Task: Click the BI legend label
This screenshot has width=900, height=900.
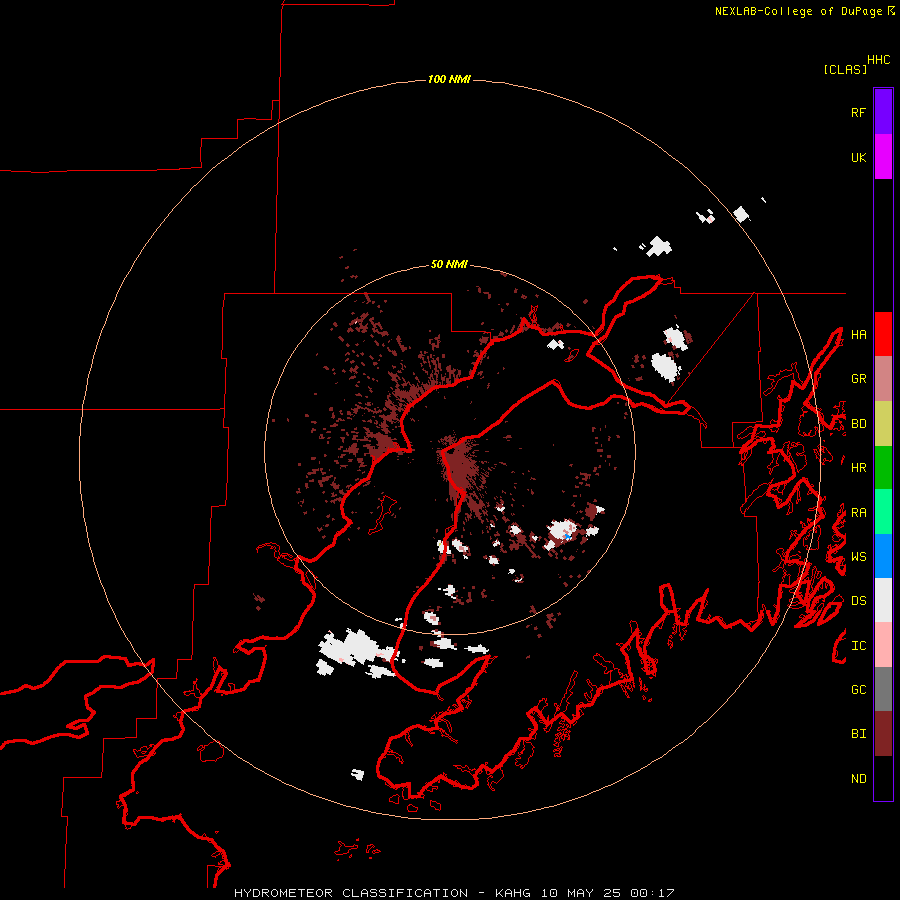Action: coord(858,734)
